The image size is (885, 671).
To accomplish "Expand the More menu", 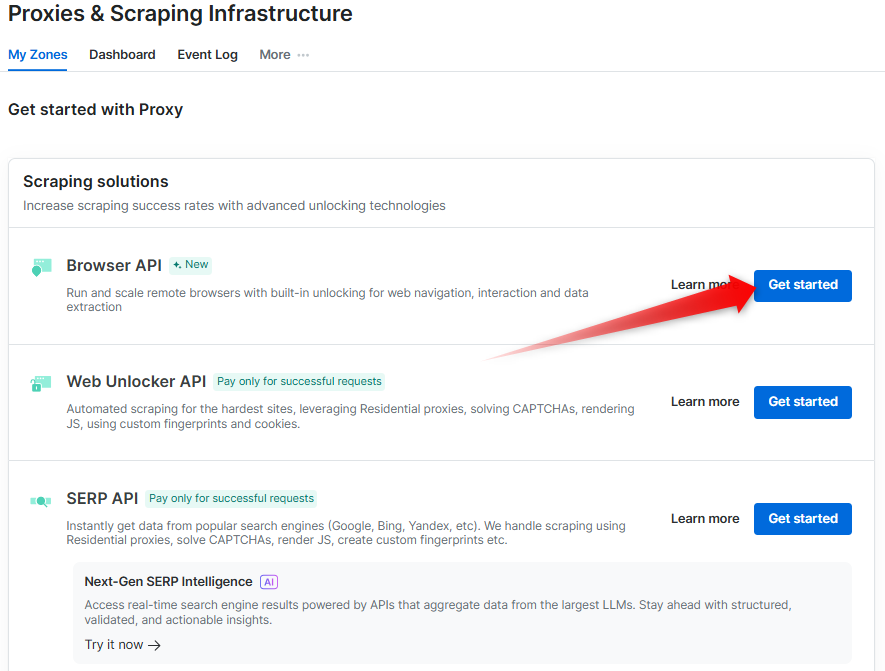I will click(284, 55).
